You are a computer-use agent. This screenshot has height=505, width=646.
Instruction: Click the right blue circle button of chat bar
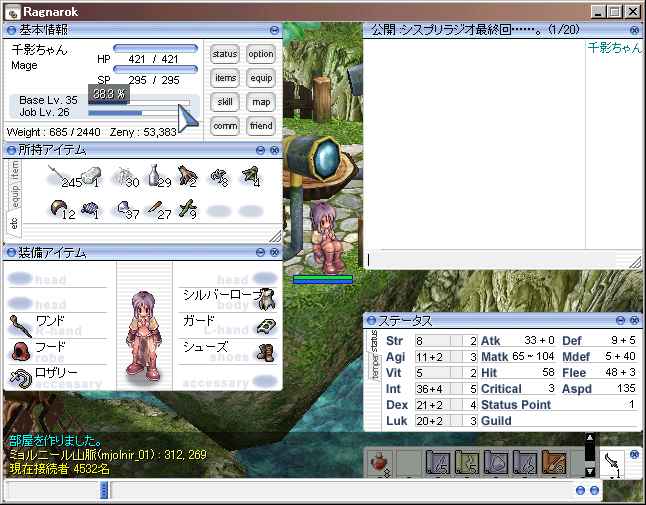coord(595,490)
